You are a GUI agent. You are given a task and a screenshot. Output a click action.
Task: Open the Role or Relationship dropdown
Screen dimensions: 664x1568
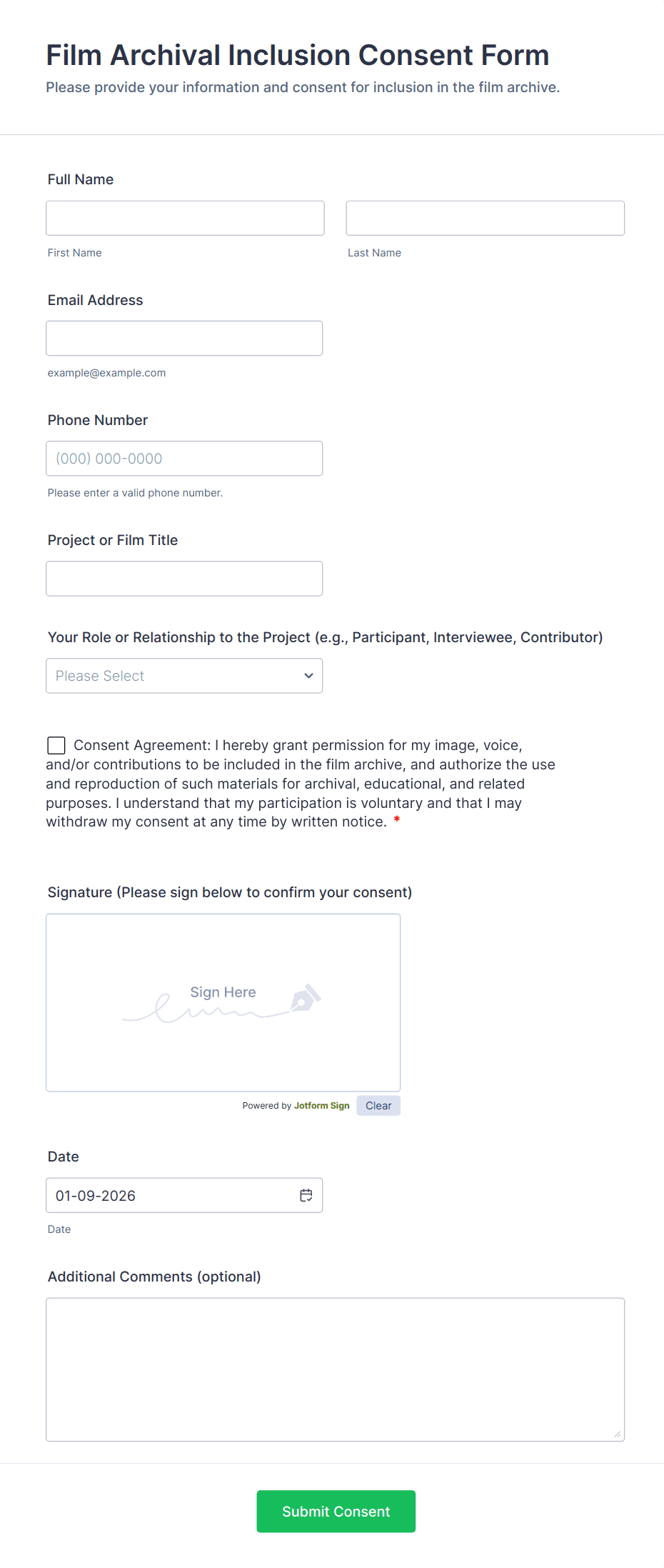(183, 675)
